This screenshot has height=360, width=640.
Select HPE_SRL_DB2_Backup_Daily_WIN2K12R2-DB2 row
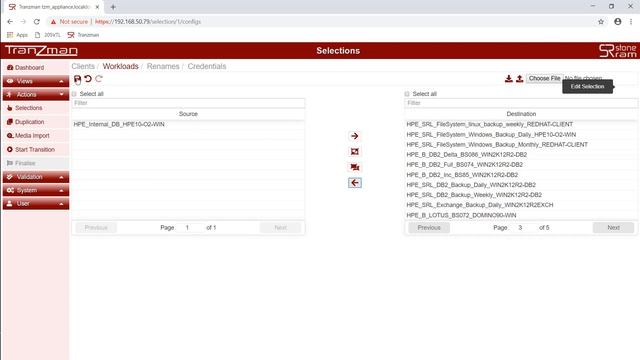(521, 185)
